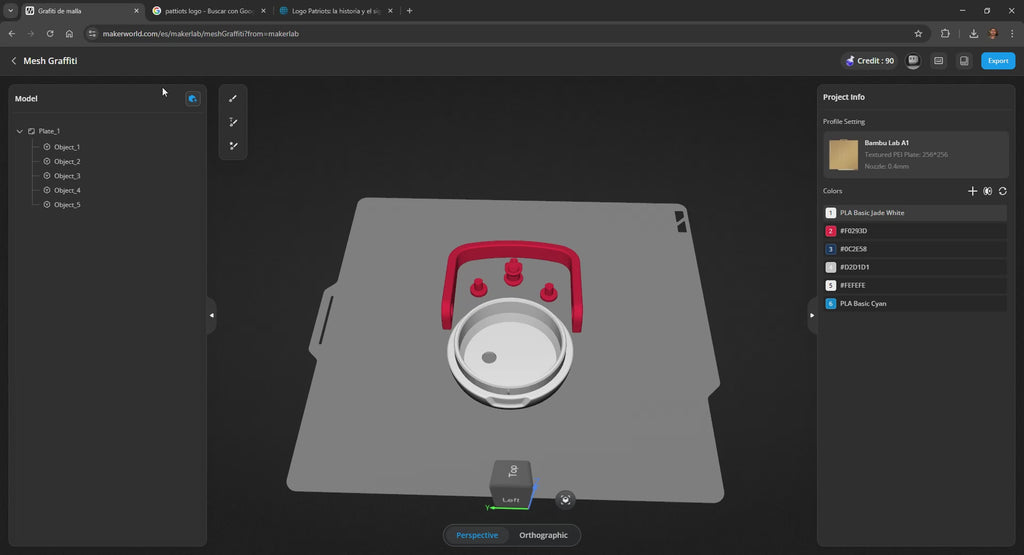
Task: Bookmark this page with the star
Action: point(918,33)
